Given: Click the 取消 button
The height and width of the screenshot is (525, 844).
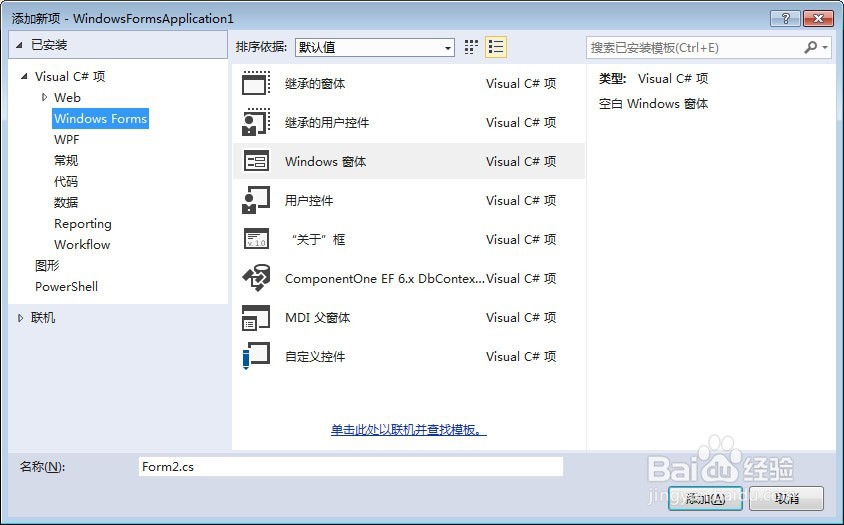Looking at the screenshot, I should click(786, 499).
